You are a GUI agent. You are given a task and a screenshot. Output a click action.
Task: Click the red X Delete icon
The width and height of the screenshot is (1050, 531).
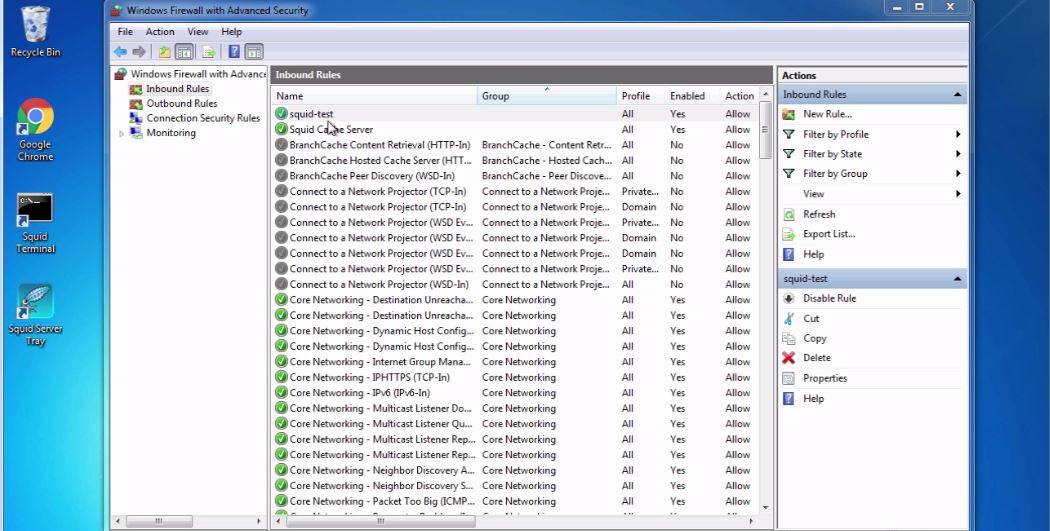[789, 358]
